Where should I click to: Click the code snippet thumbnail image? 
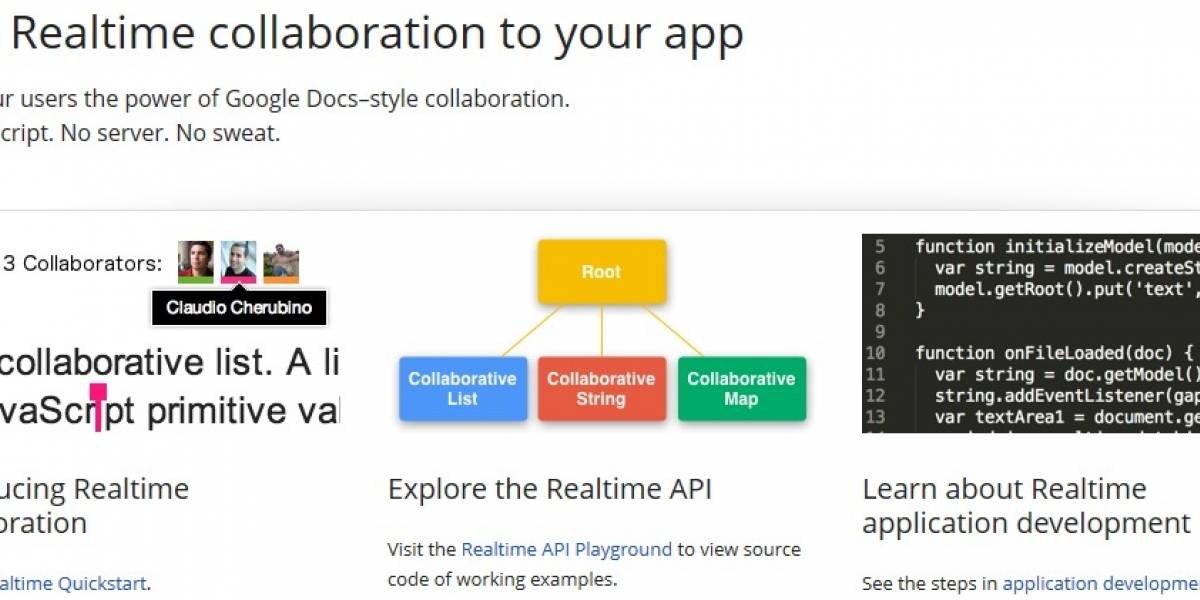1031,333
